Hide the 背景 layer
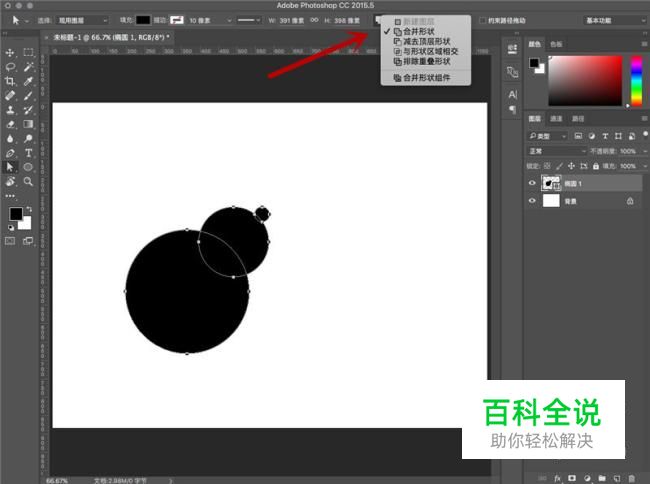The width and height of the screenshot is (650, 484). 532,200
